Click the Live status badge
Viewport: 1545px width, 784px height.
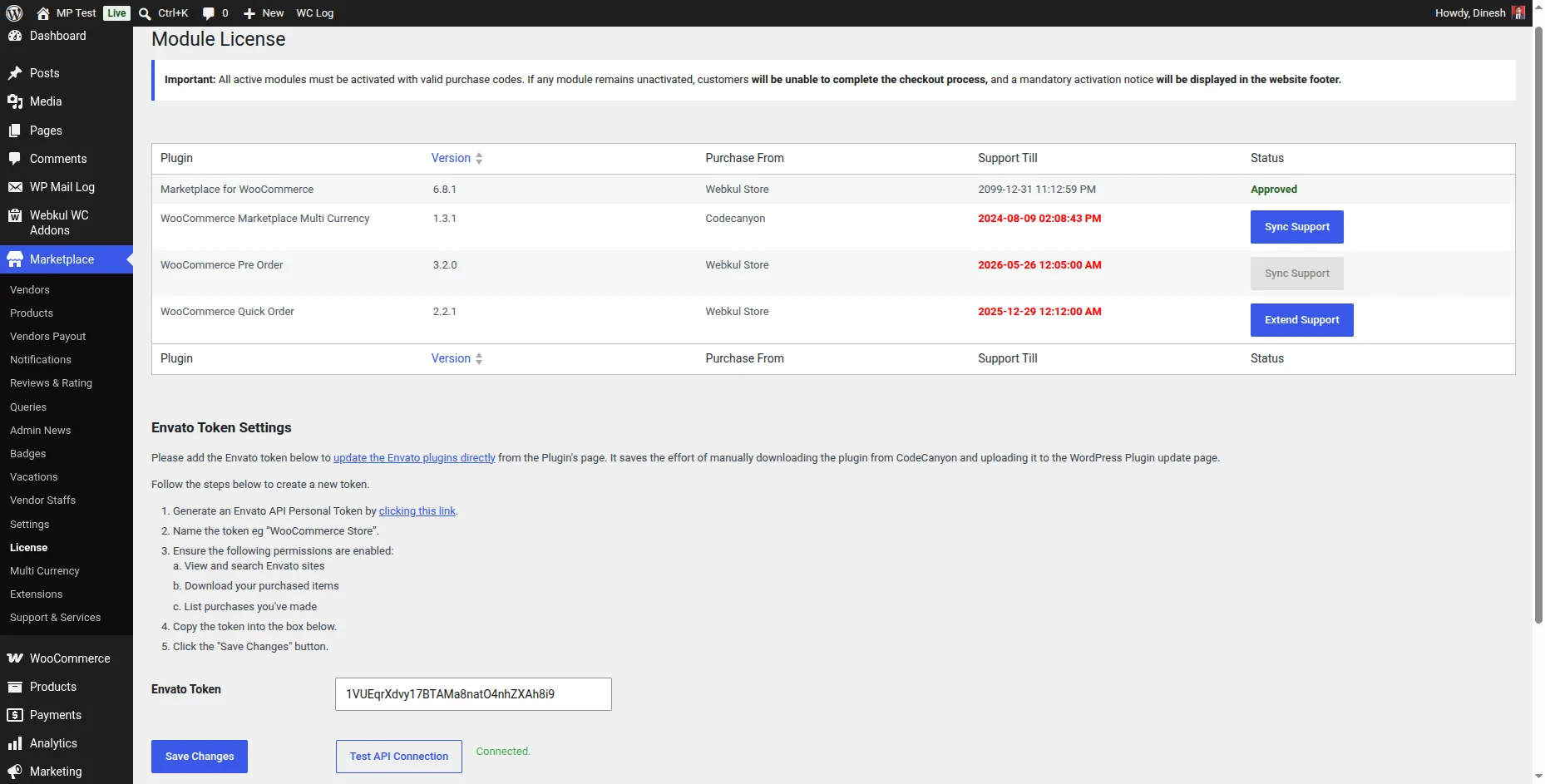116,13
